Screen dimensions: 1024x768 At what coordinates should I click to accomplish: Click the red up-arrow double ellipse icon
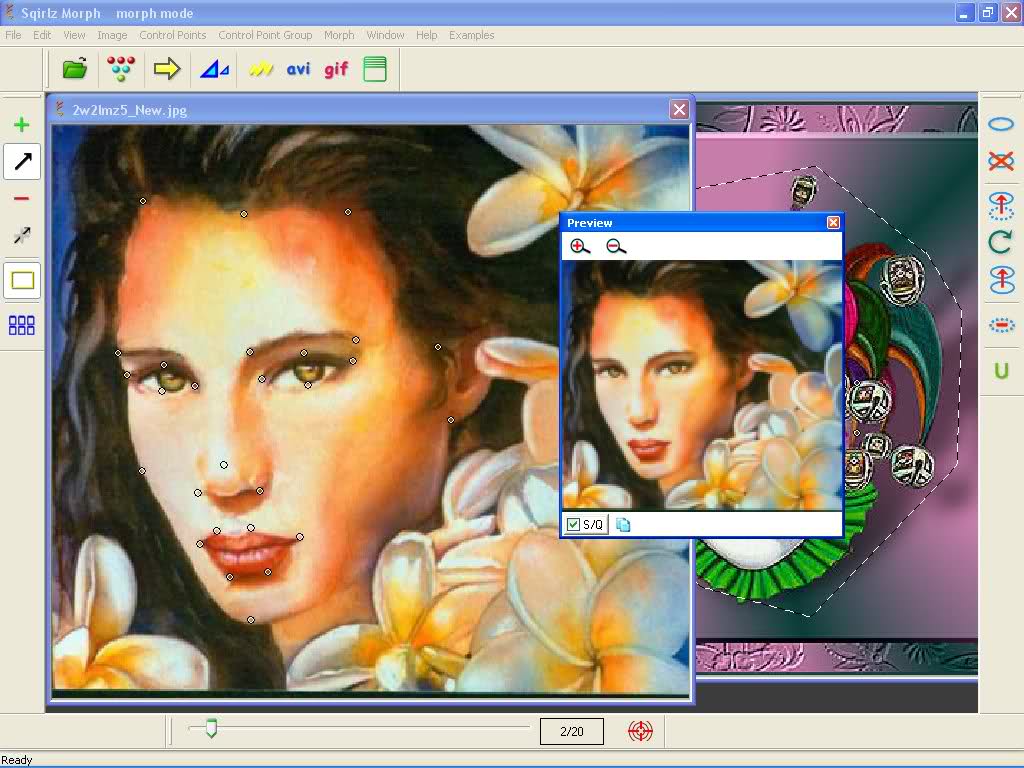pyautogui.click(x=1000, y=280)
